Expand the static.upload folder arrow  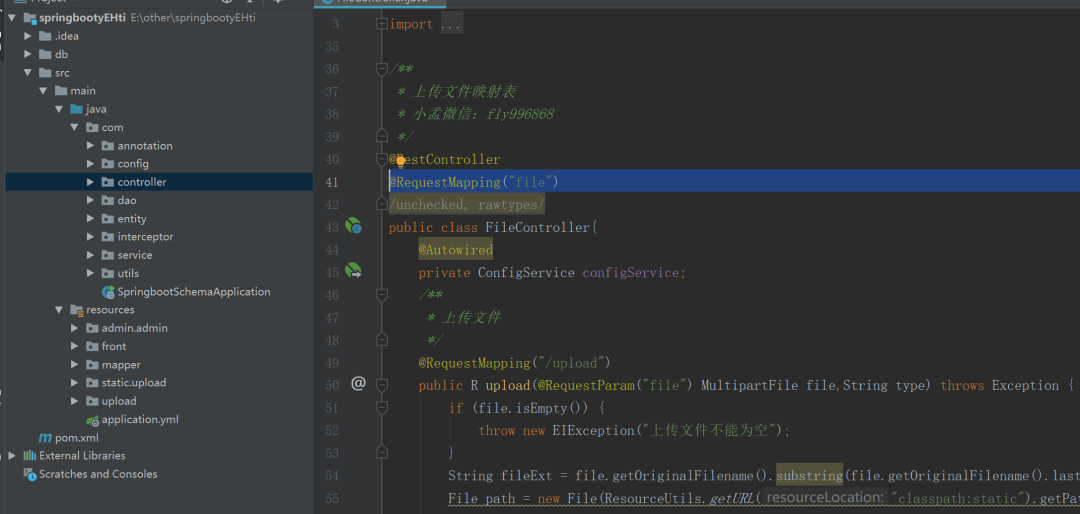tap(75, 383)
